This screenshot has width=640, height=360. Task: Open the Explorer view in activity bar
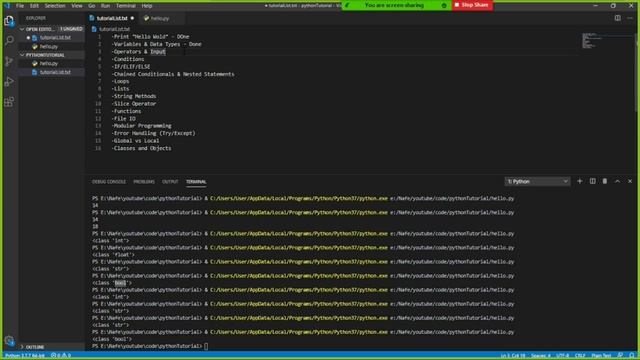pyautogui.click(x=9, y=20)
